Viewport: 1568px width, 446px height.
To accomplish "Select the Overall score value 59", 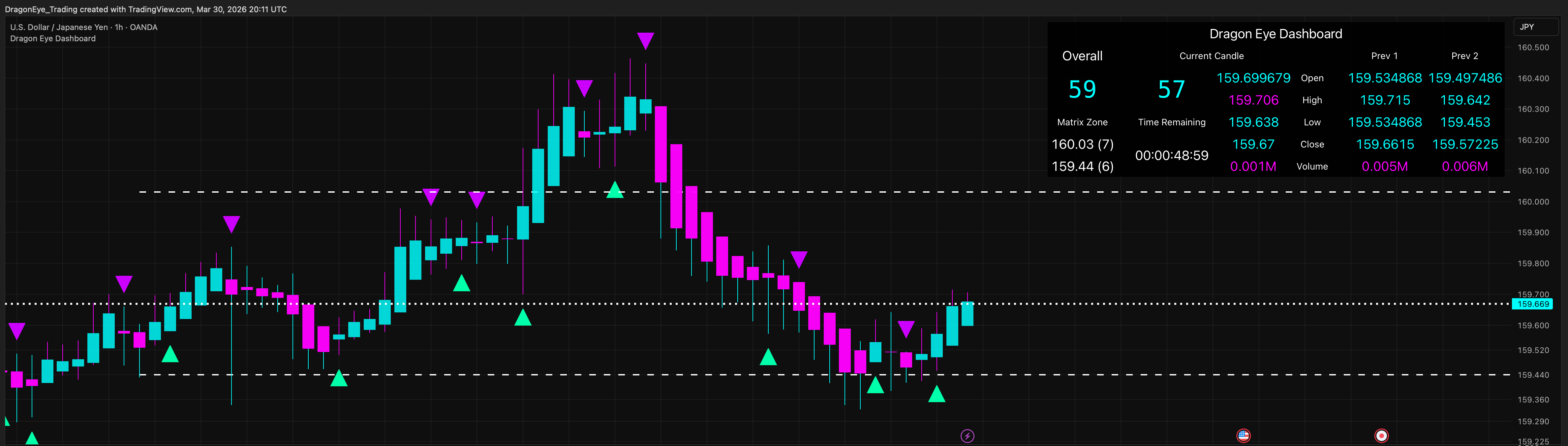I will coord(1082,90).
